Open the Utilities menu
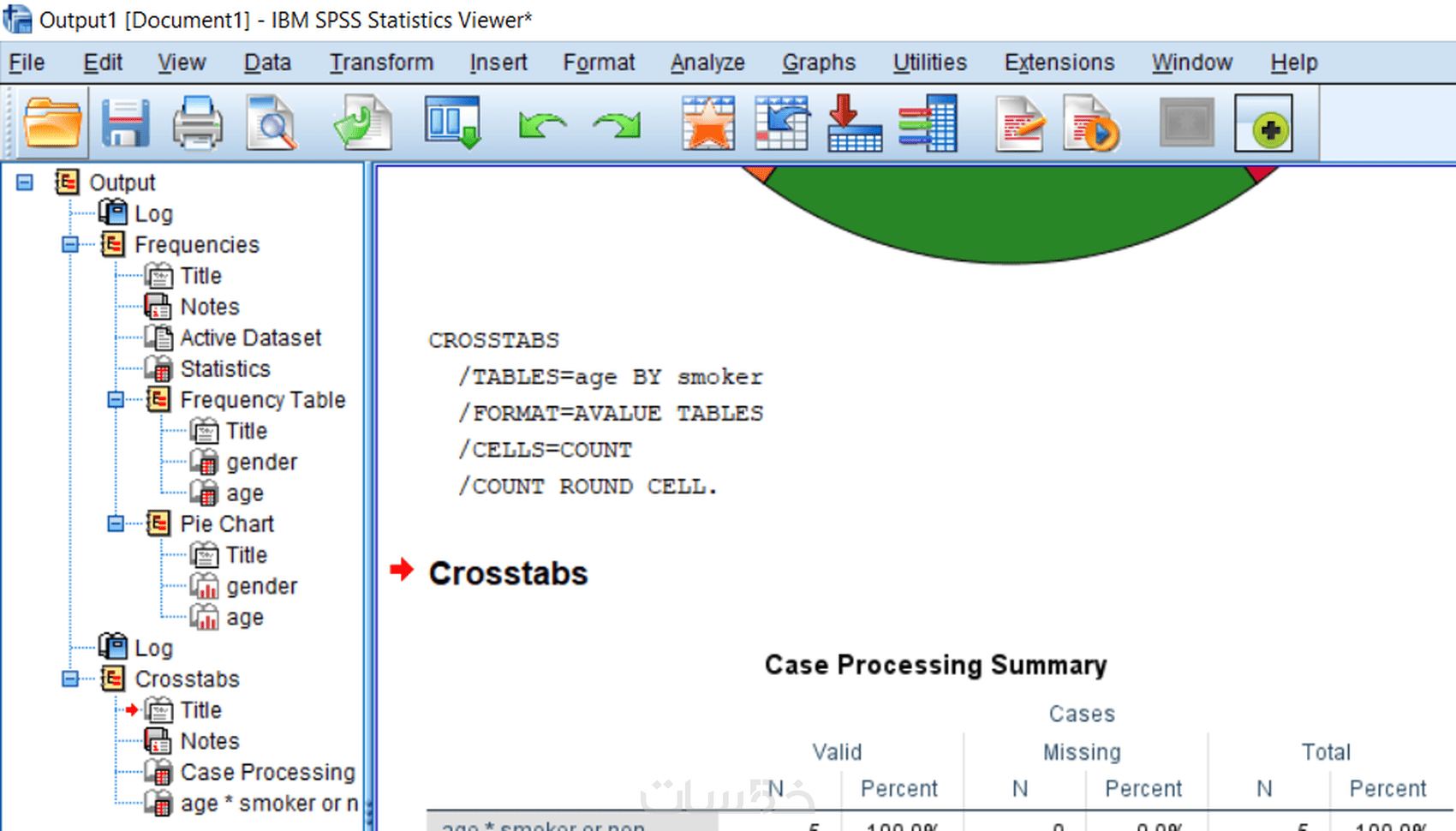The height and width of the screenshot is (831, 1456). (929, 63)
